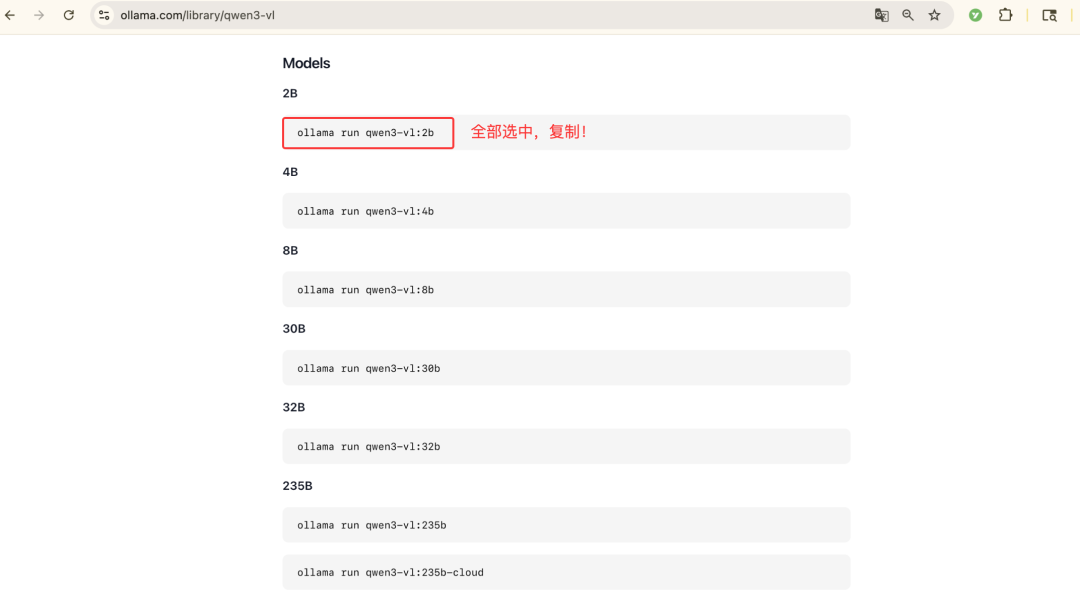Click the zoom magnifier icon in address bar
The height and width of the screenshot is (611, 1080).
[908, 15]
